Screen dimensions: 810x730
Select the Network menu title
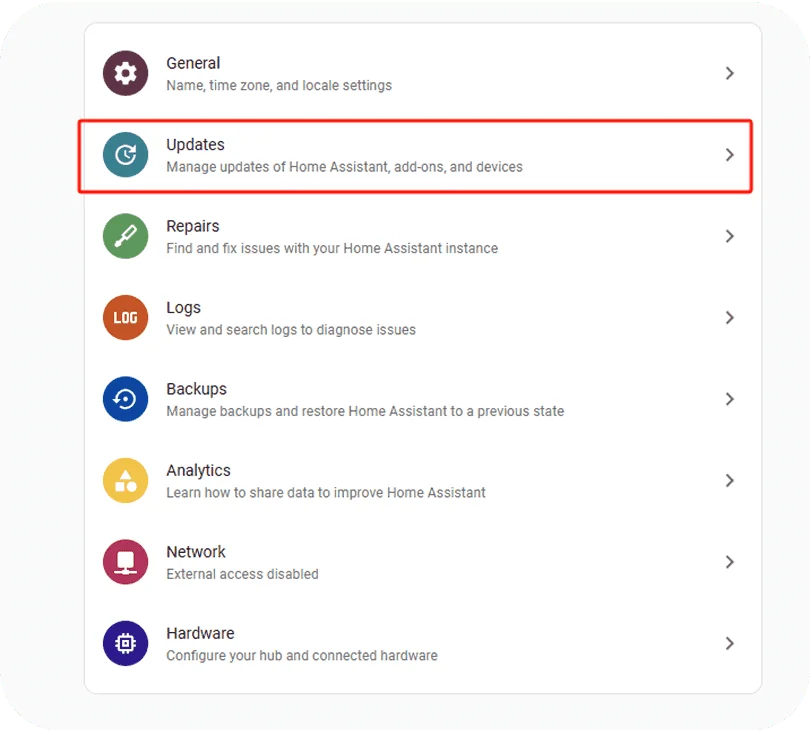196,552
